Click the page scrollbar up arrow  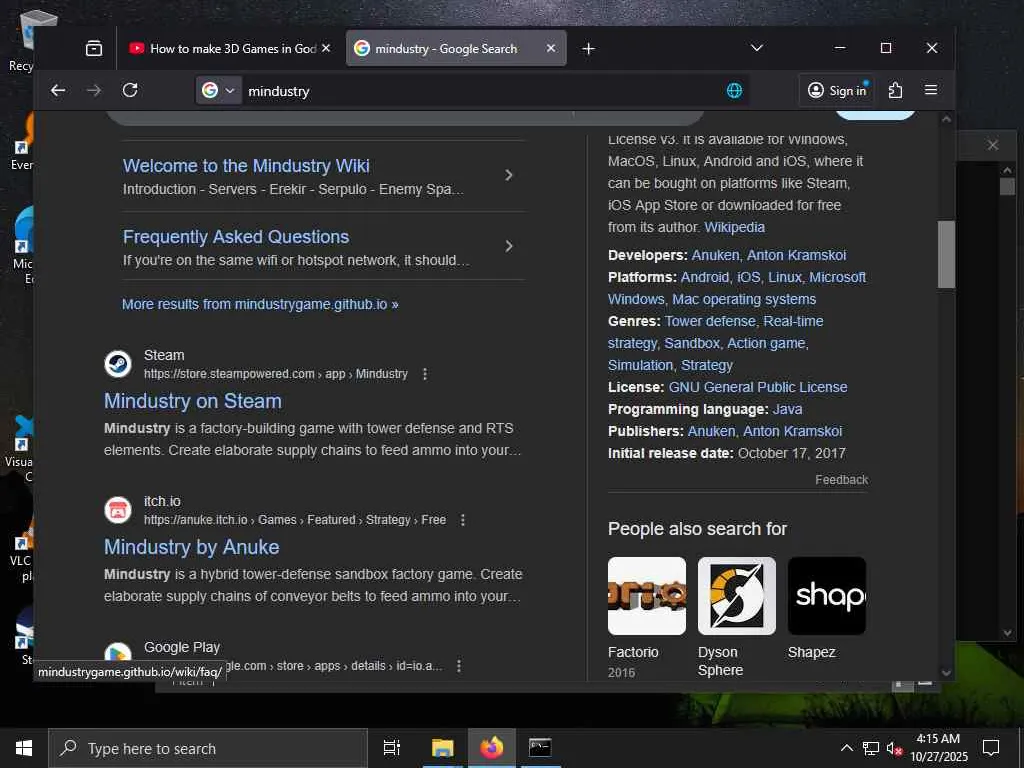point(946,119)
